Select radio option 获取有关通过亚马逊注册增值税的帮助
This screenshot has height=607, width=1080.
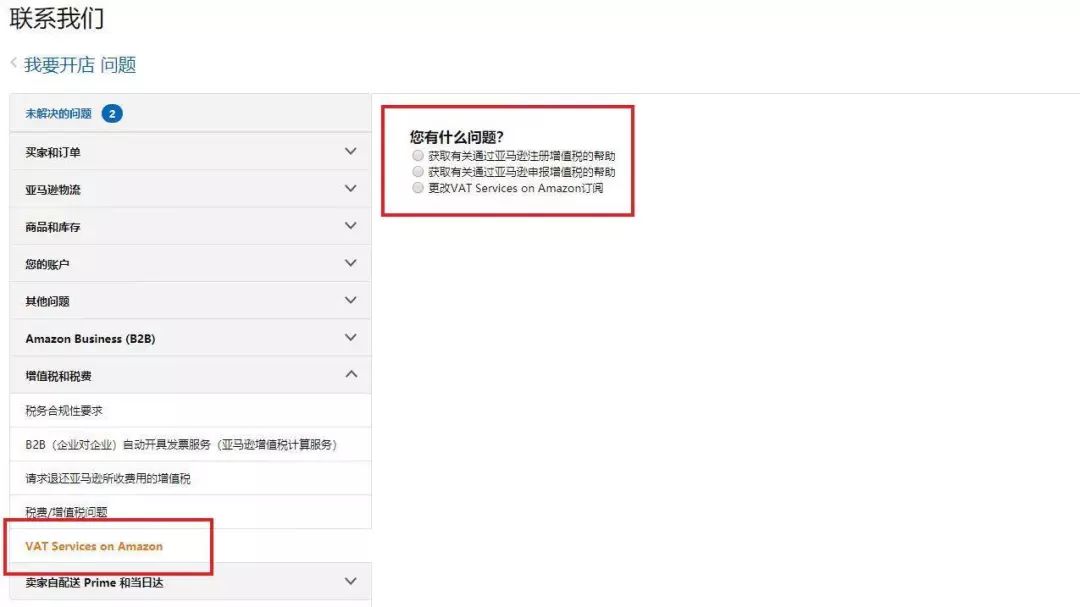(417, 155)
